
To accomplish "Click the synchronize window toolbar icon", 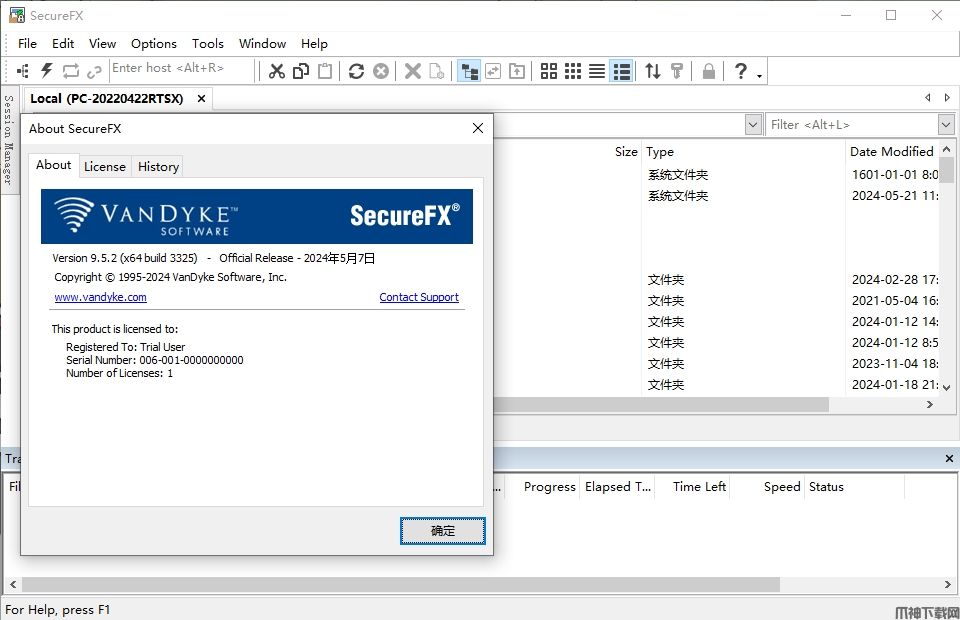I will tap(493, 71).
